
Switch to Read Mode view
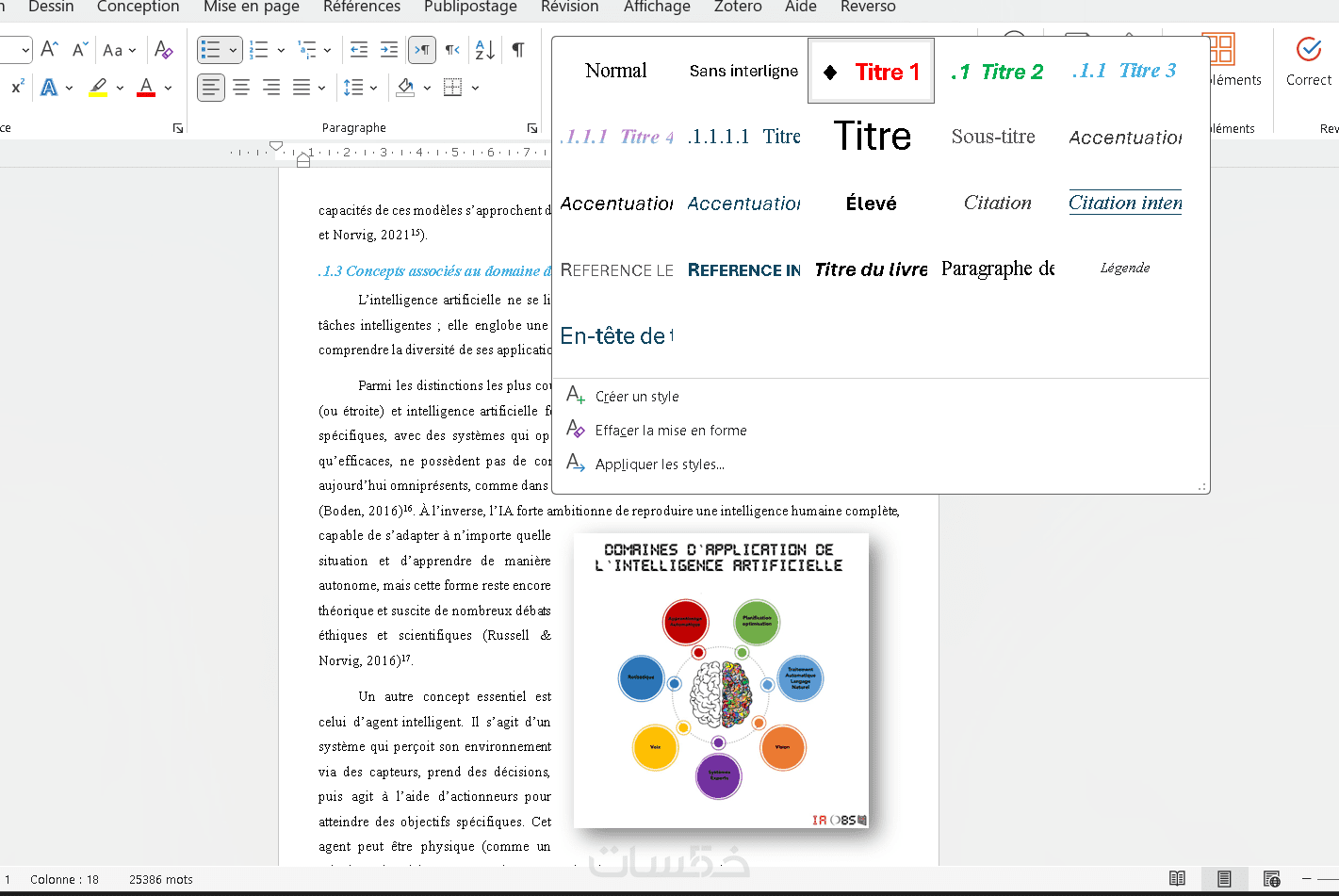pyautogui.click(x=1177, y=879)
